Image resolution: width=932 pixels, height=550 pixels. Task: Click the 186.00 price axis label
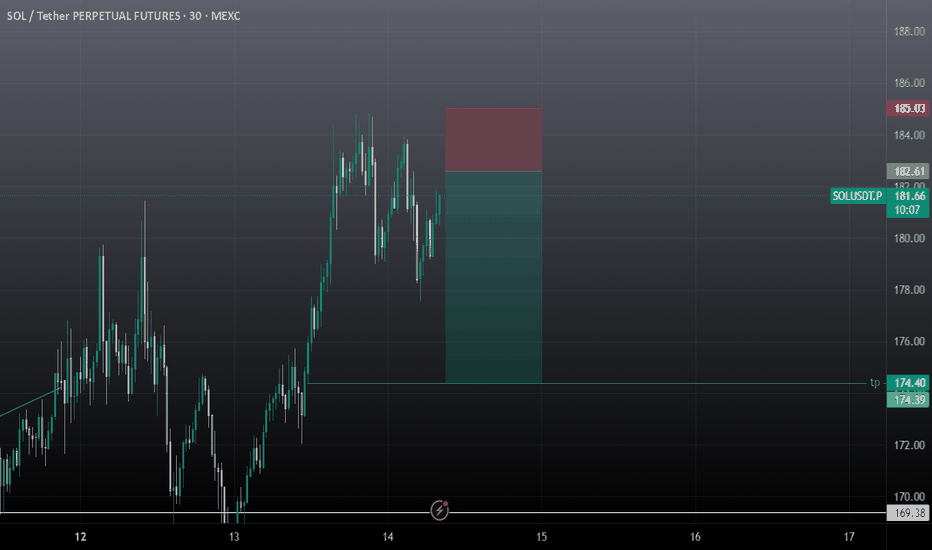click(909, 83)
